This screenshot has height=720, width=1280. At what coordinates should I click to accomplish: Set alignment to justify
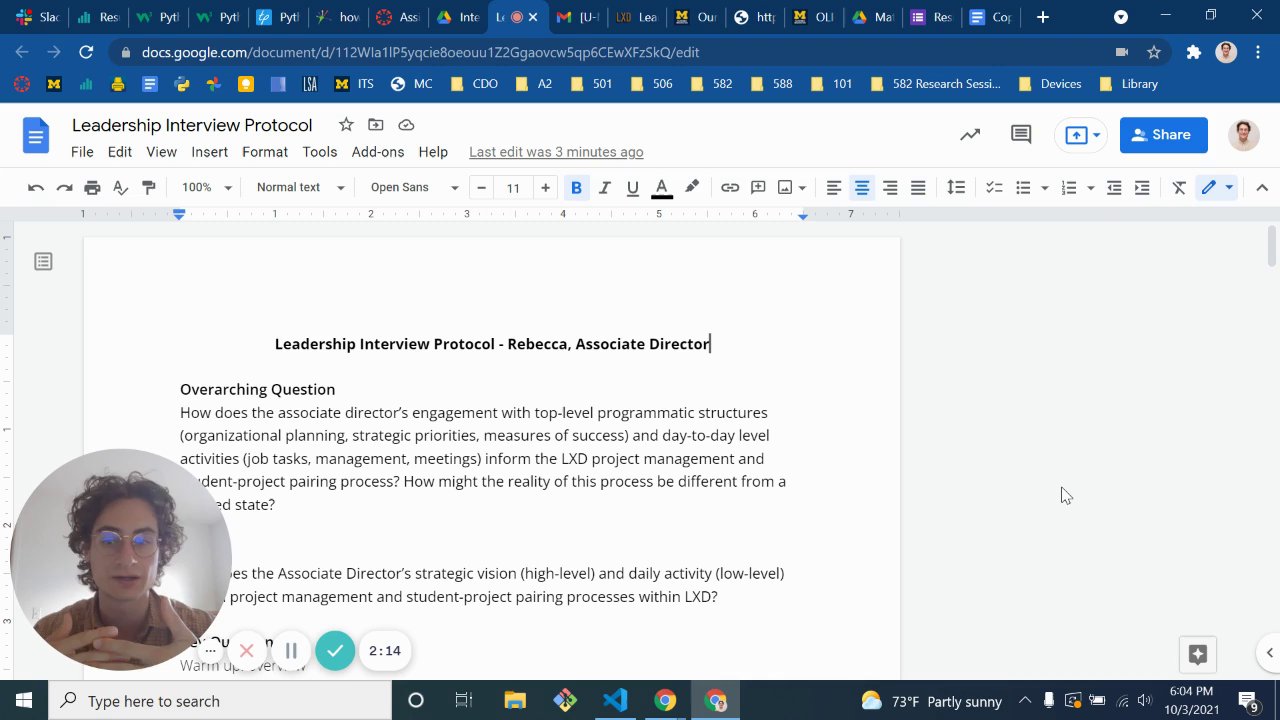pyautogui.click(x=918, y=187)
